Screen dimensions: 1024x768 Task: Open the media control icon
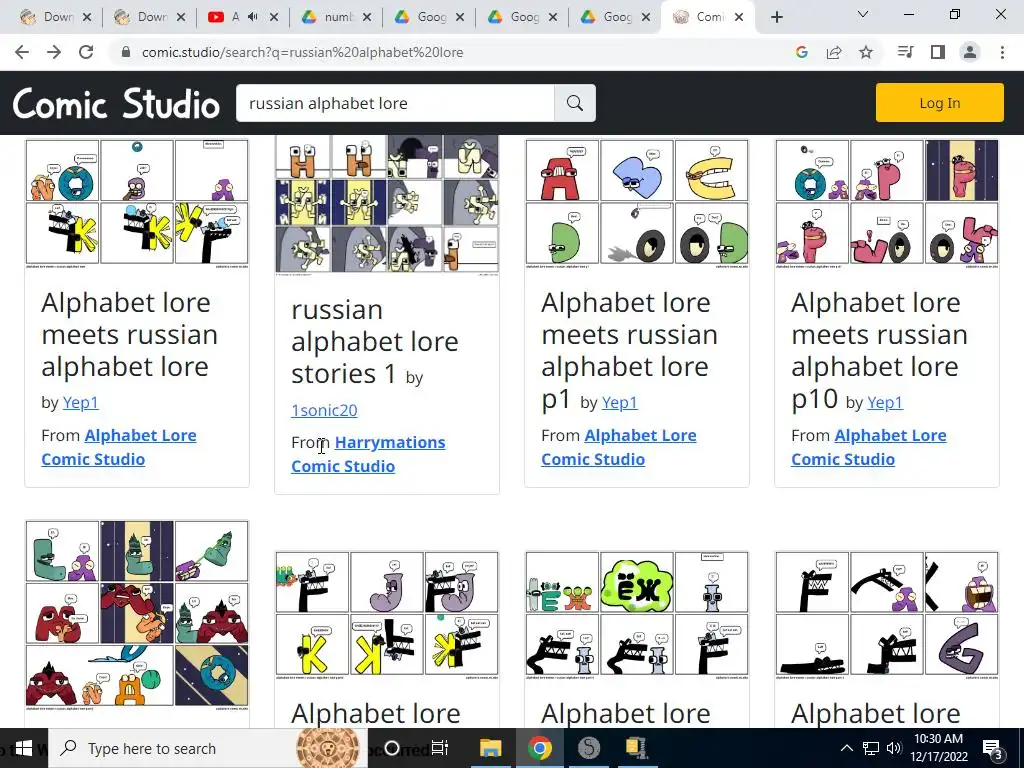pyautogui.click(x=905, y=52)
